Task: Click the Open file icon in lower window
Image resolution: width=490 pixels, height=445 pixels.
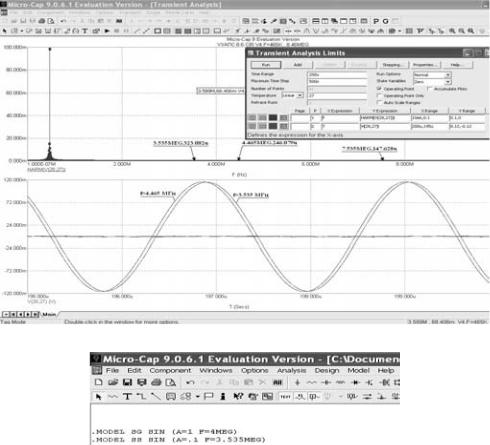Action: (113, 382)
